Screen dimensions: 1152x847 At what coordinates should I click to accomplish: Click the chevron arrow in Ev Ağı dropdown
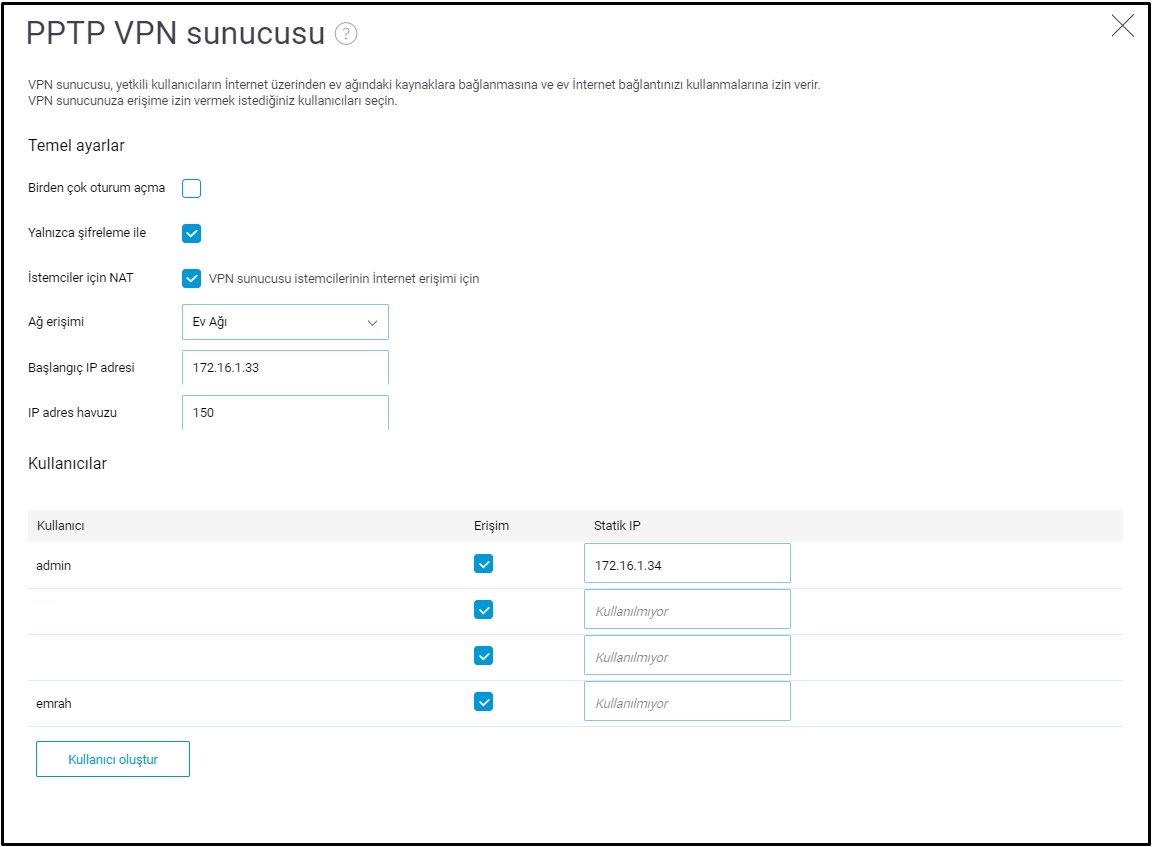click(372, 323)
